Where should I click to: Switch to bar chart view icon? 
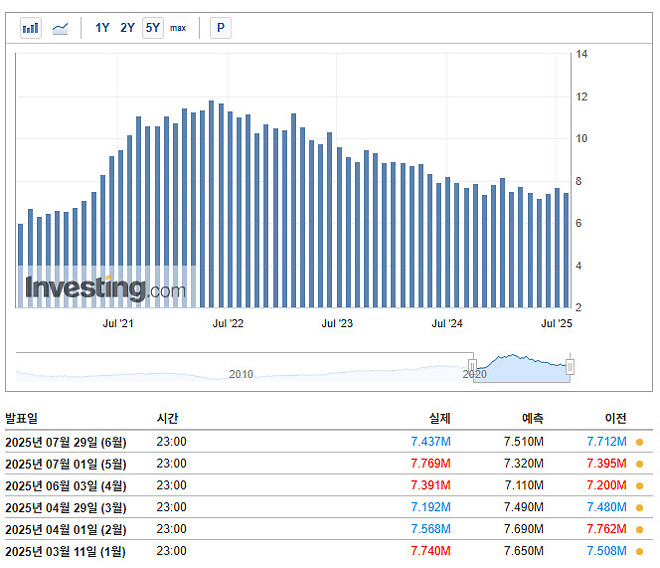click(x=31, y=28)
